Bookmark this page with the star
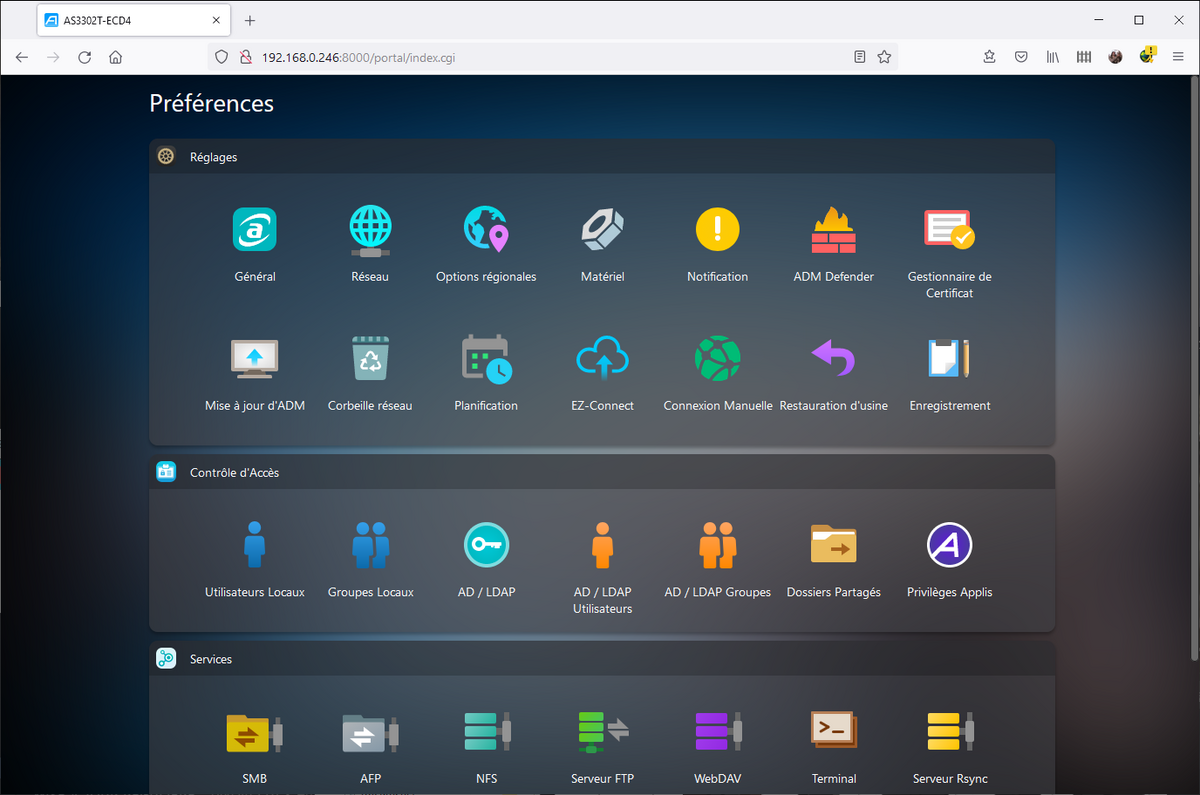1200x795 pixels. [884, 57]
